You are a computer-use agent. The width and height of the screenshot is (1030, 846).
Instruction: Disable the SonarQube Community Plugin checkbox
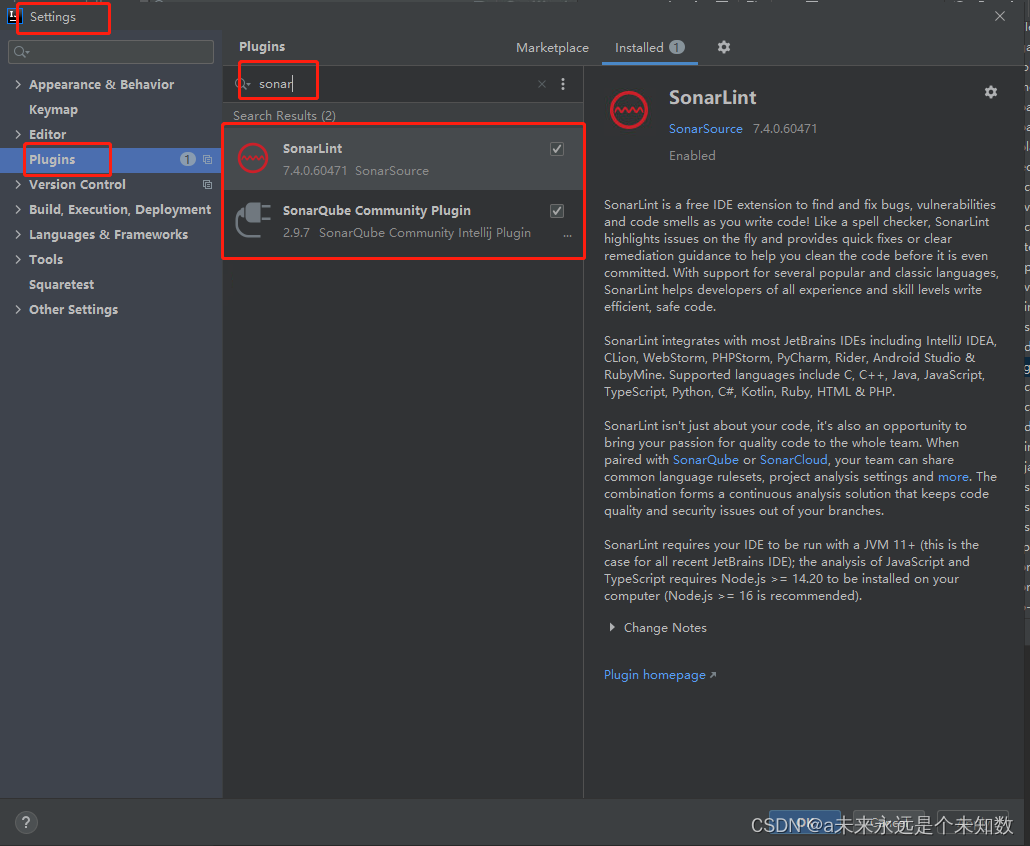pos(557,211)
